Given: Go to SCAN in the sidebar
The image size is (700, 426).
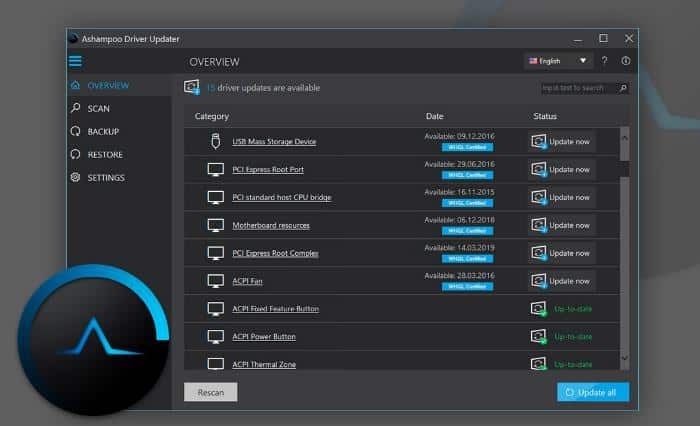Looking at the screenshot, I should [119, 109].
